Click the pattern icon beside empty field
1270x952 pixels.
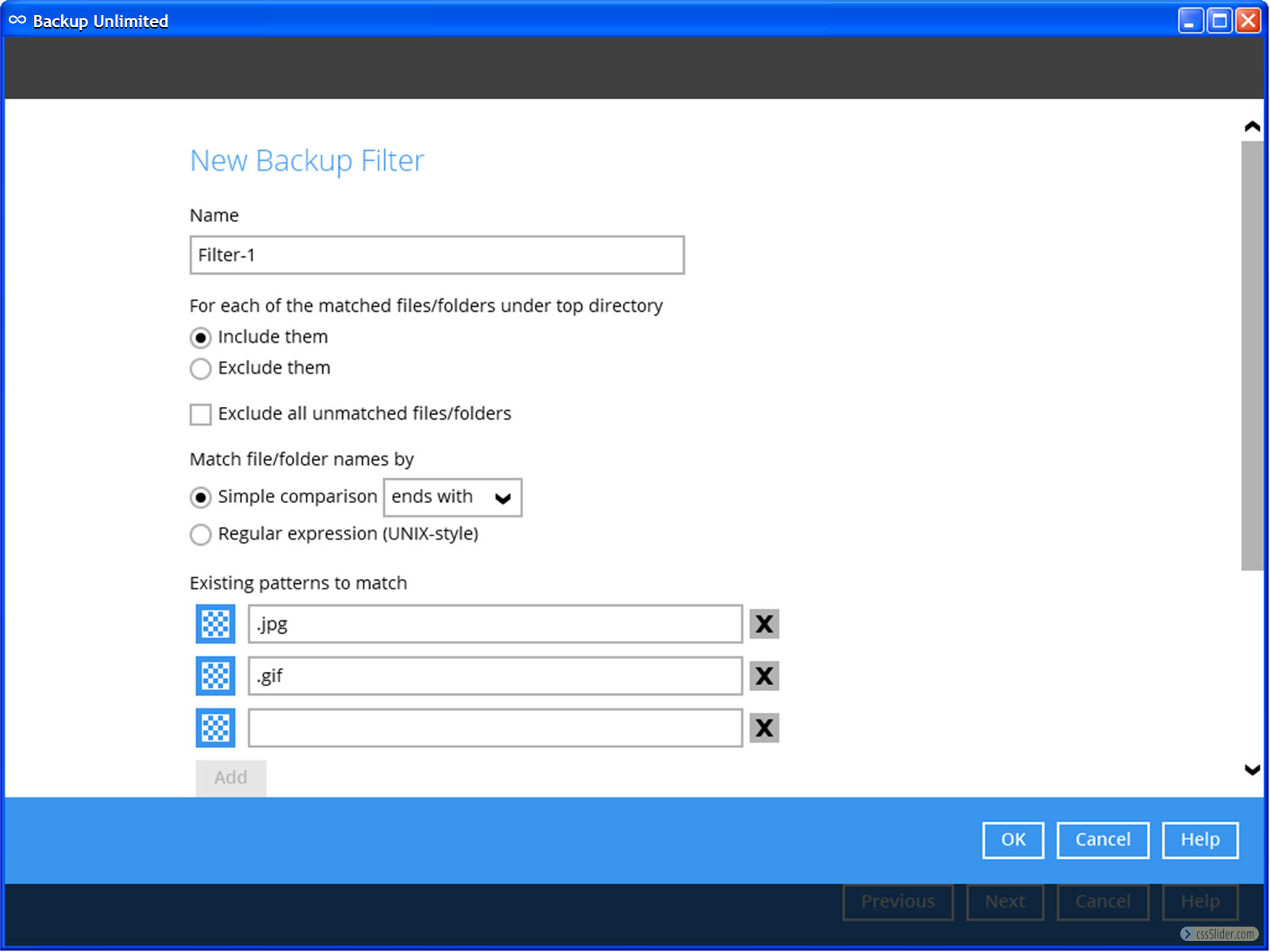pos(215,727)
